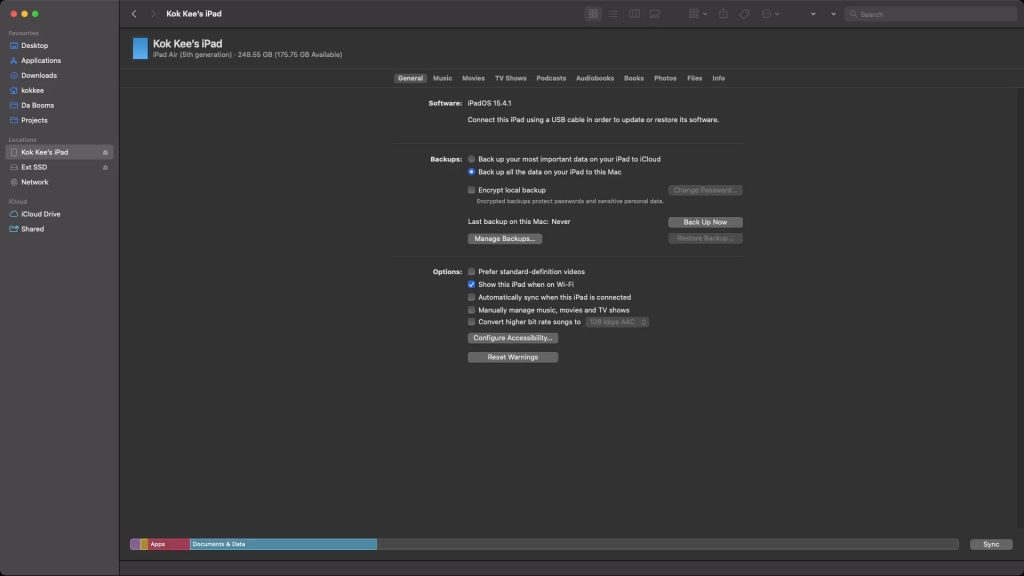Click the search field magnifier icon
Image resolution: width=1024 pixels, height=576 pixels.
(853, 14)
